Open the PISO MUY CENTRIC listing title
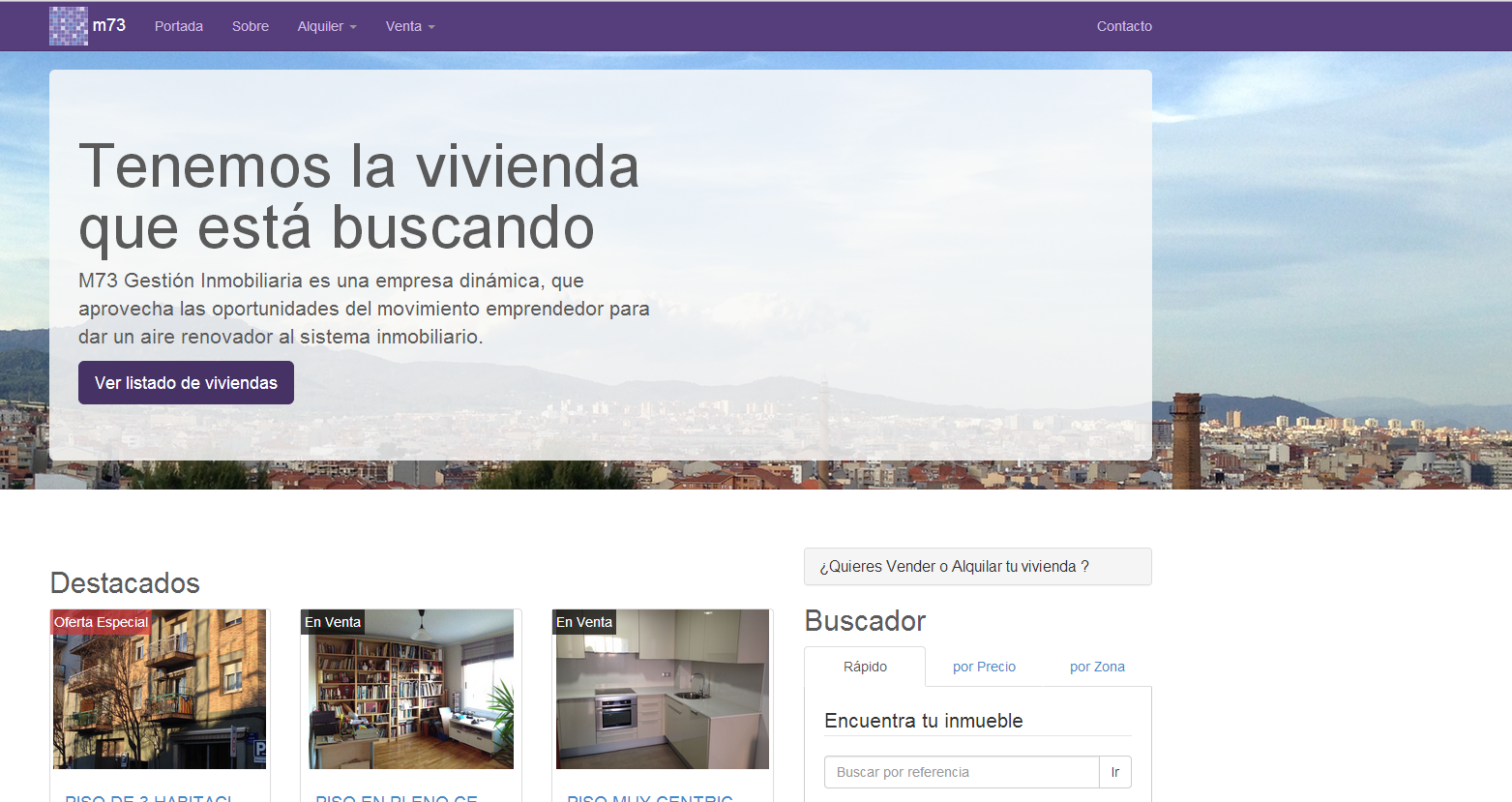1512x802 pixels. (x=650, y=797)
